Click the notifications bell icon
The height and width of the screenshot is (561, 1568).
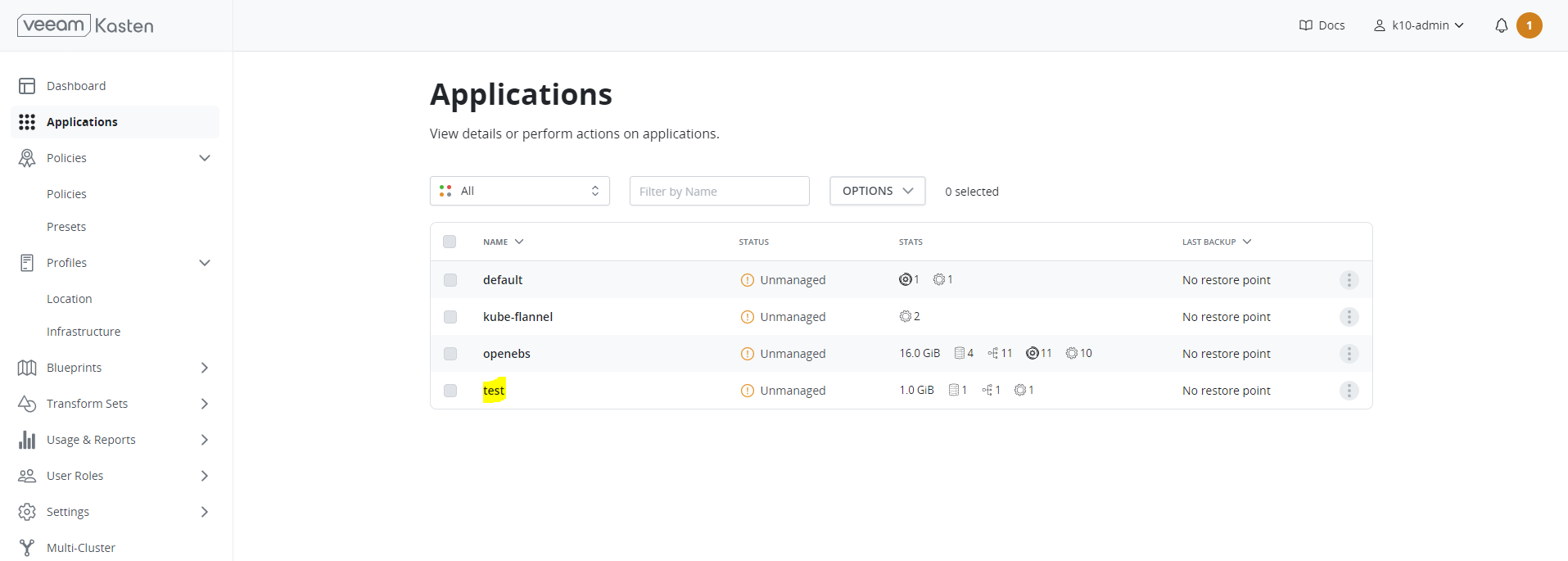click(x=1501, y=25)
